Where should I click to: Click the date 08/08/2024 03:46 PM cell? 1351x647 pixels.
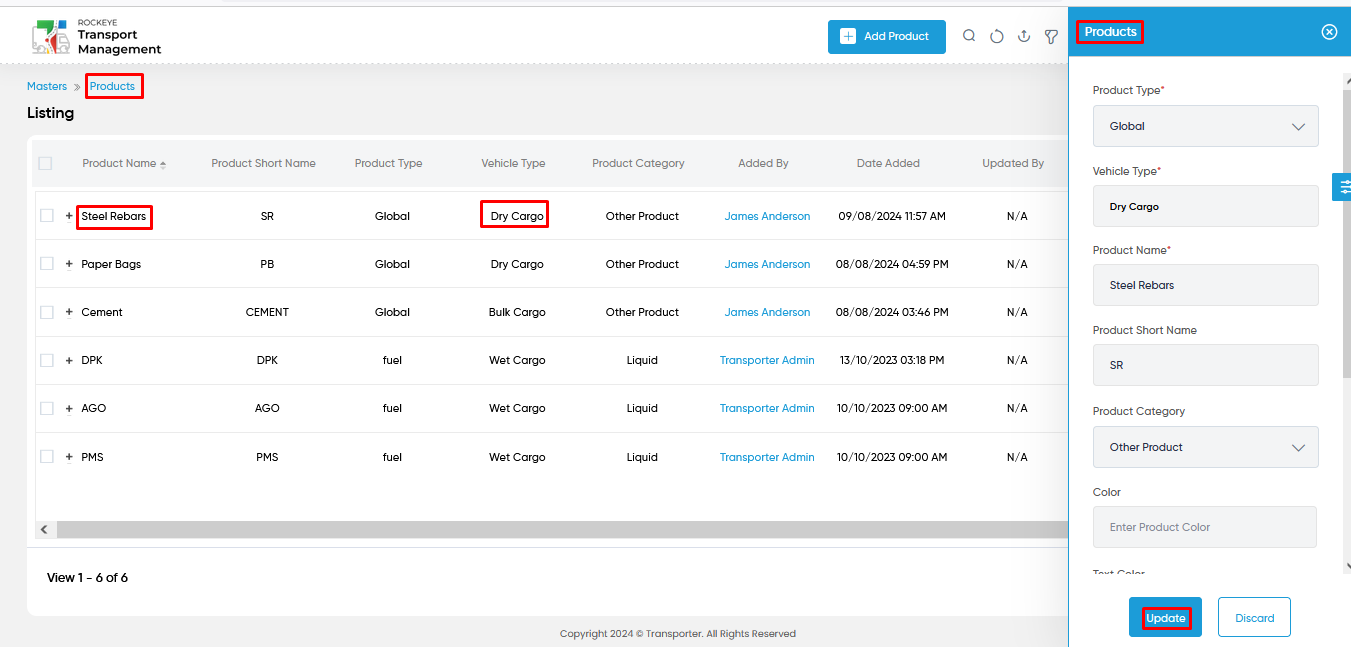coord(892,312)
